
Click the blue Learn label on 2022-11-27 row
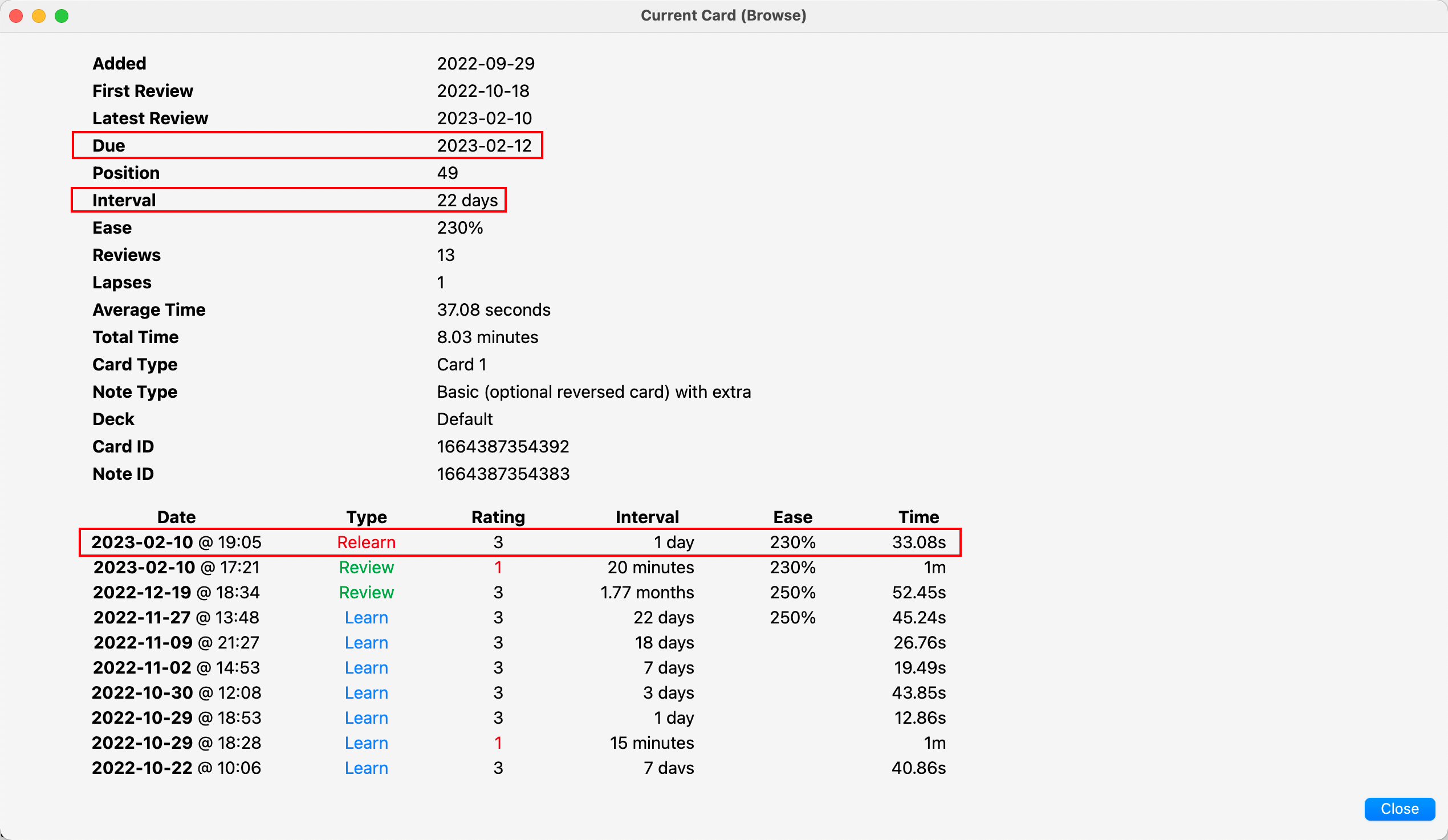click(366, 618)
